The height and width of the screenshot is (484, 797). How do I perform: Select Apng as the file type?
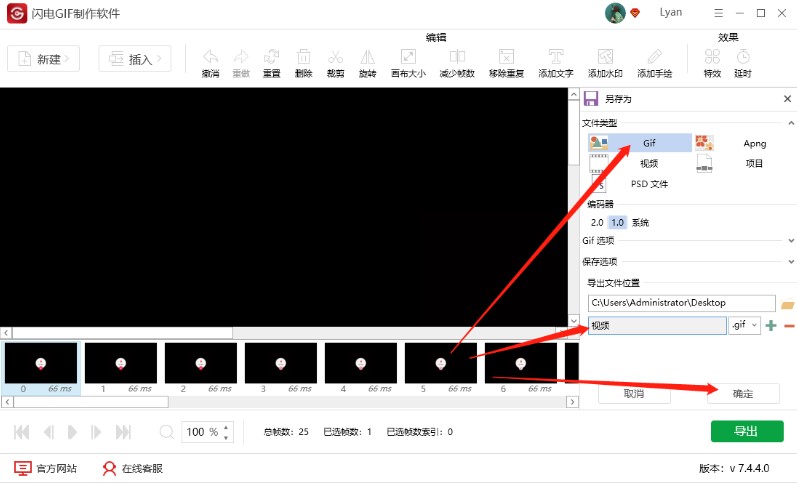(740, 143)
